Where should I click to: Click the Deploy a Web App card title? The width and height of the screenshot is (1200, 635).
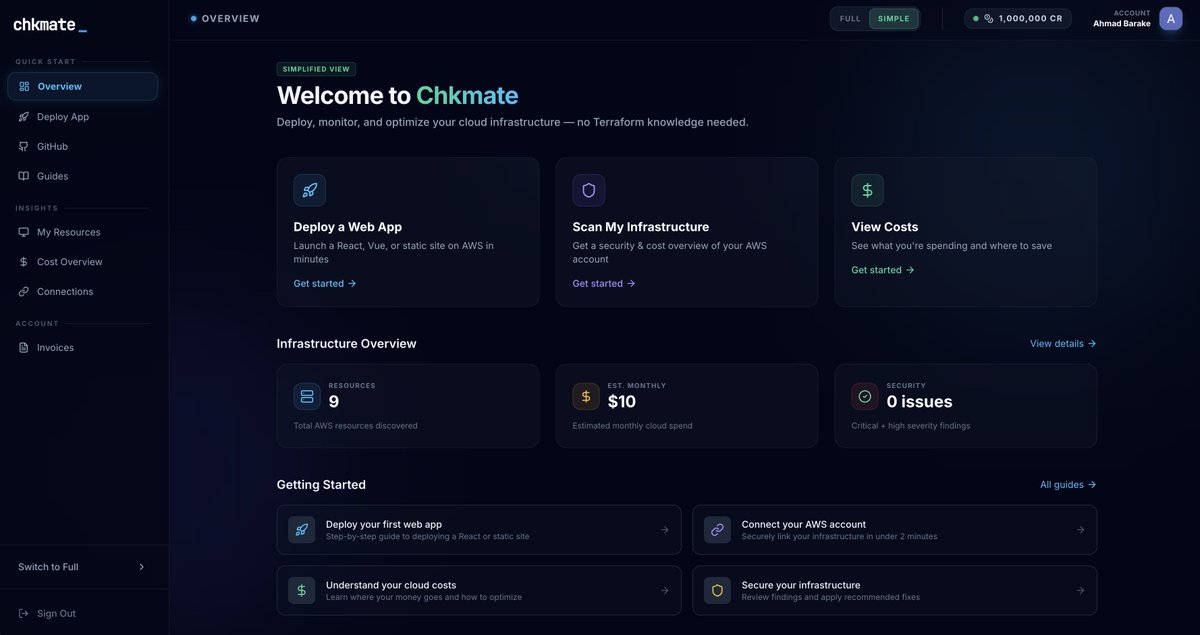point(348,227)
